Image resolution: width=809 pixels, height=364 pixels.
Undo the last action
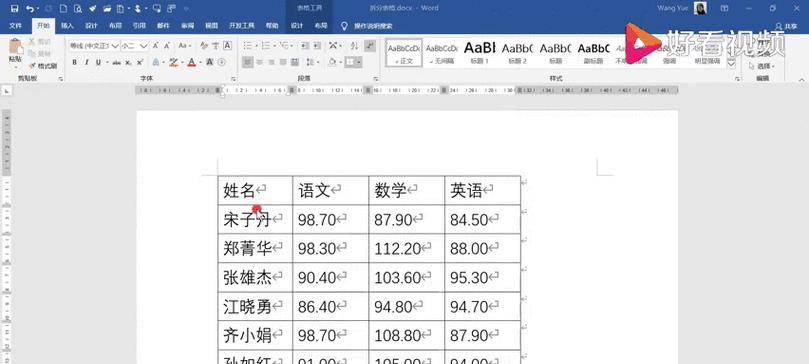tap(29, 8)
